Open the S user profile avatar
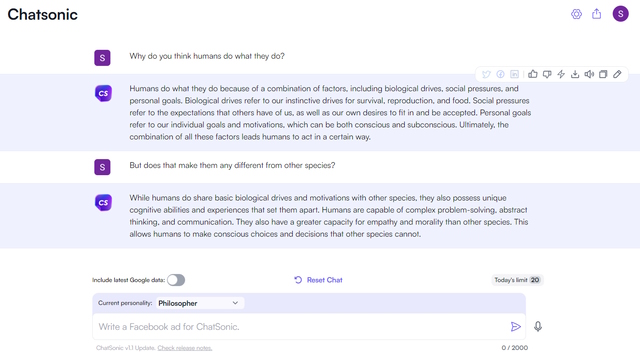This screenshot has width=640, height=360. click(x=620, y=14)
